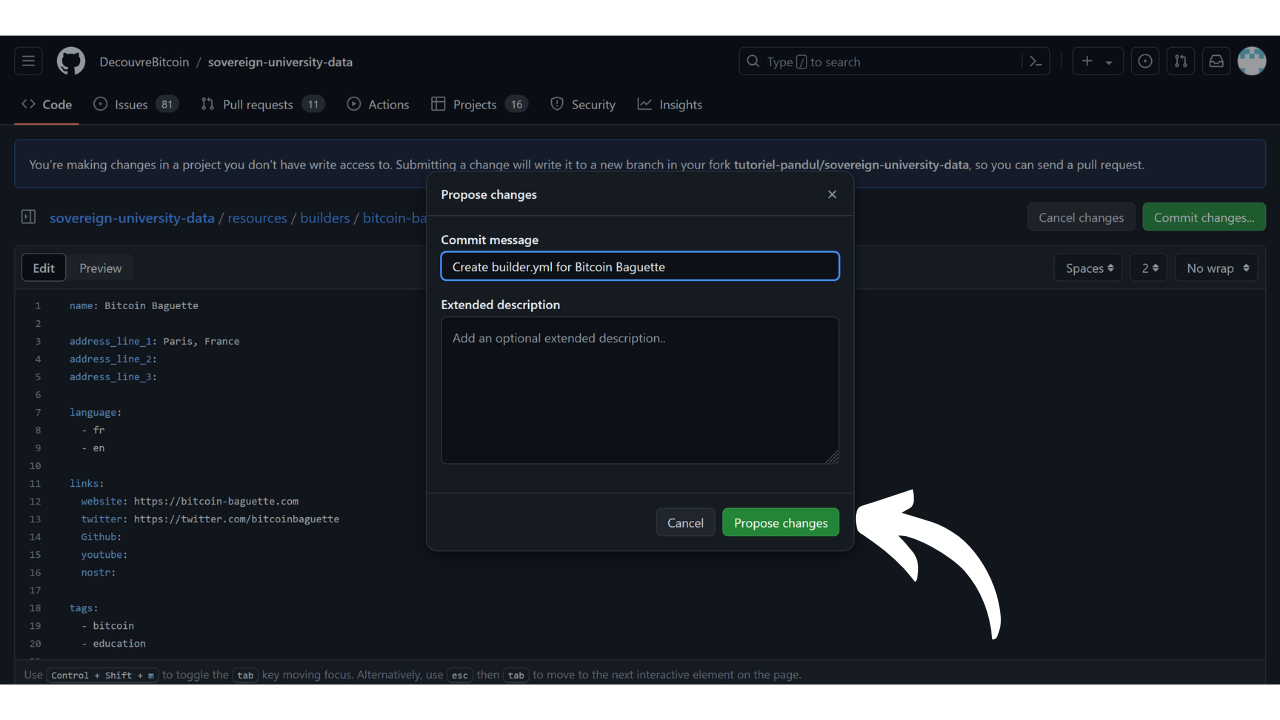This screenshot has width=1280, height=720.
Task: Open the notifications inbox icon
Action: (1216, 61)
